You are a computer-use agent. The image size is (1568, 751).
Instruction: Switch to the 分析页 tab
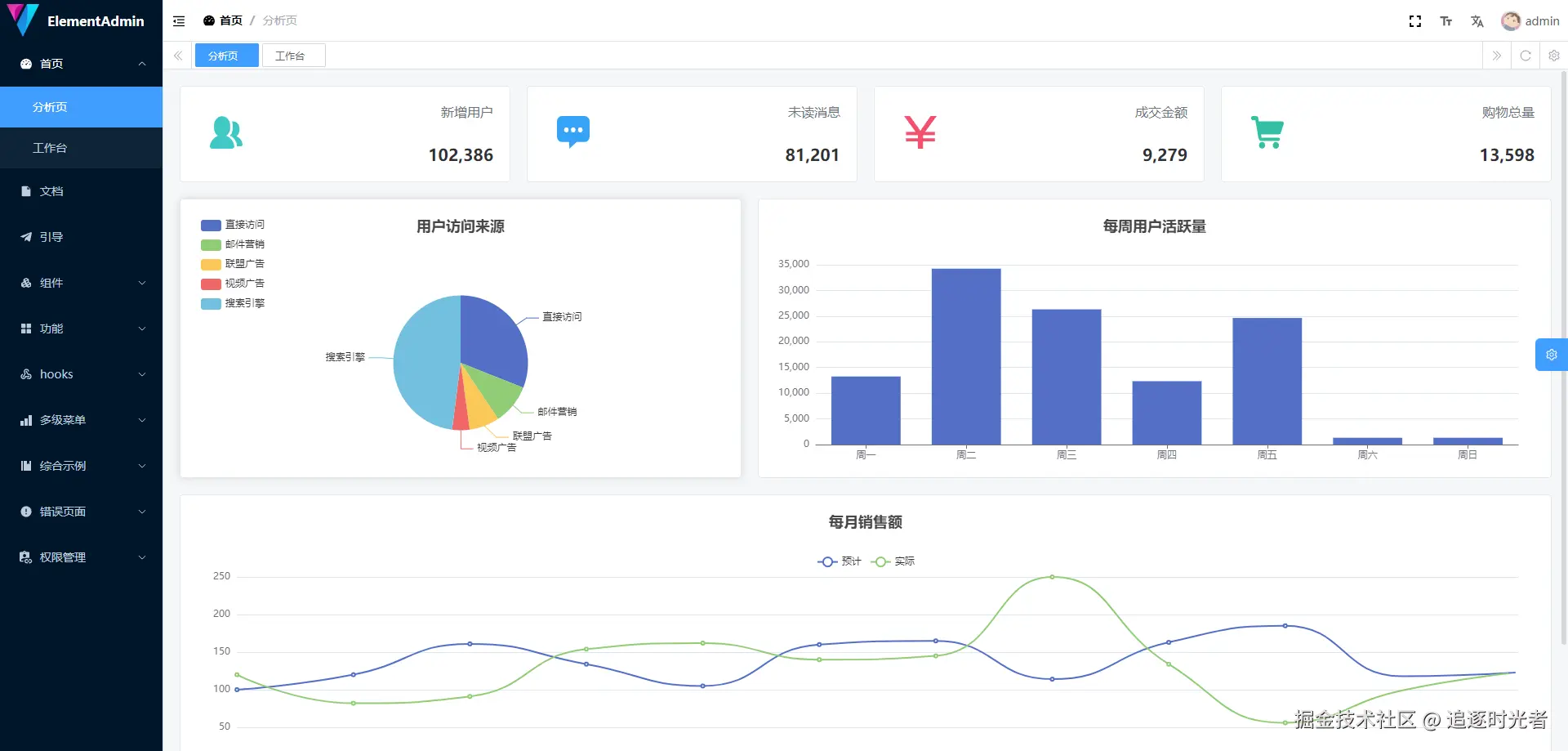[227, 56]
